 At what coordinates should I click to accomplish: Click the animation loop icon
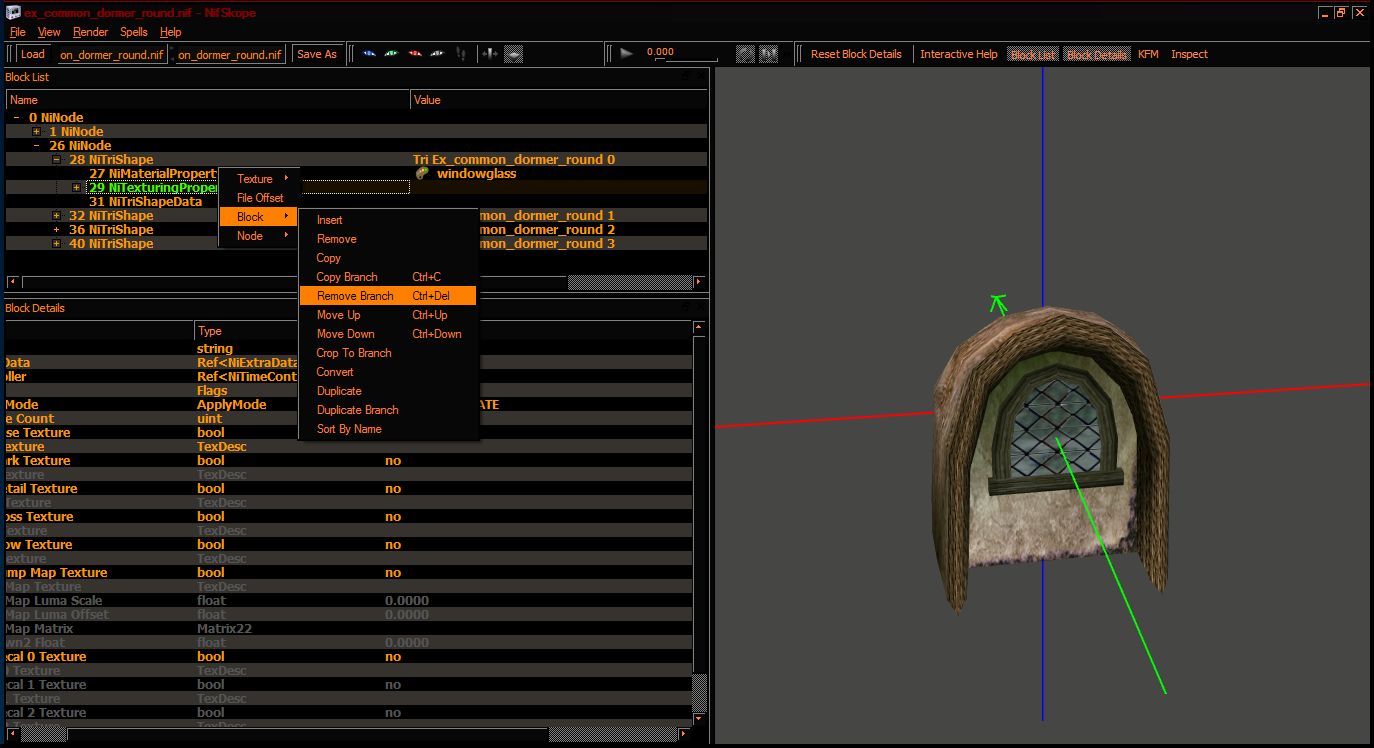point(745,54)
